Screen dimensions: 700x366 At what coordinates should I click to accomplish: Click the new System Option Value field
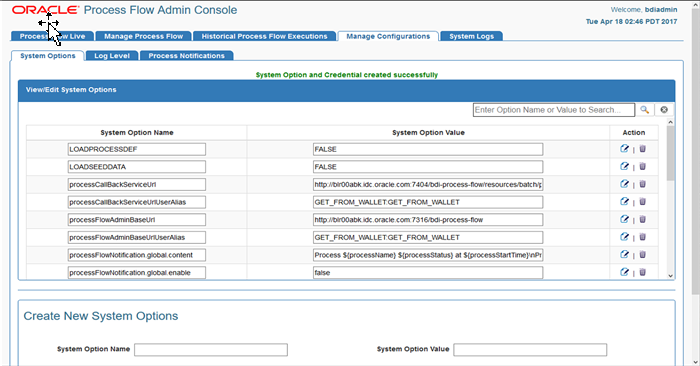click(530, 349)
